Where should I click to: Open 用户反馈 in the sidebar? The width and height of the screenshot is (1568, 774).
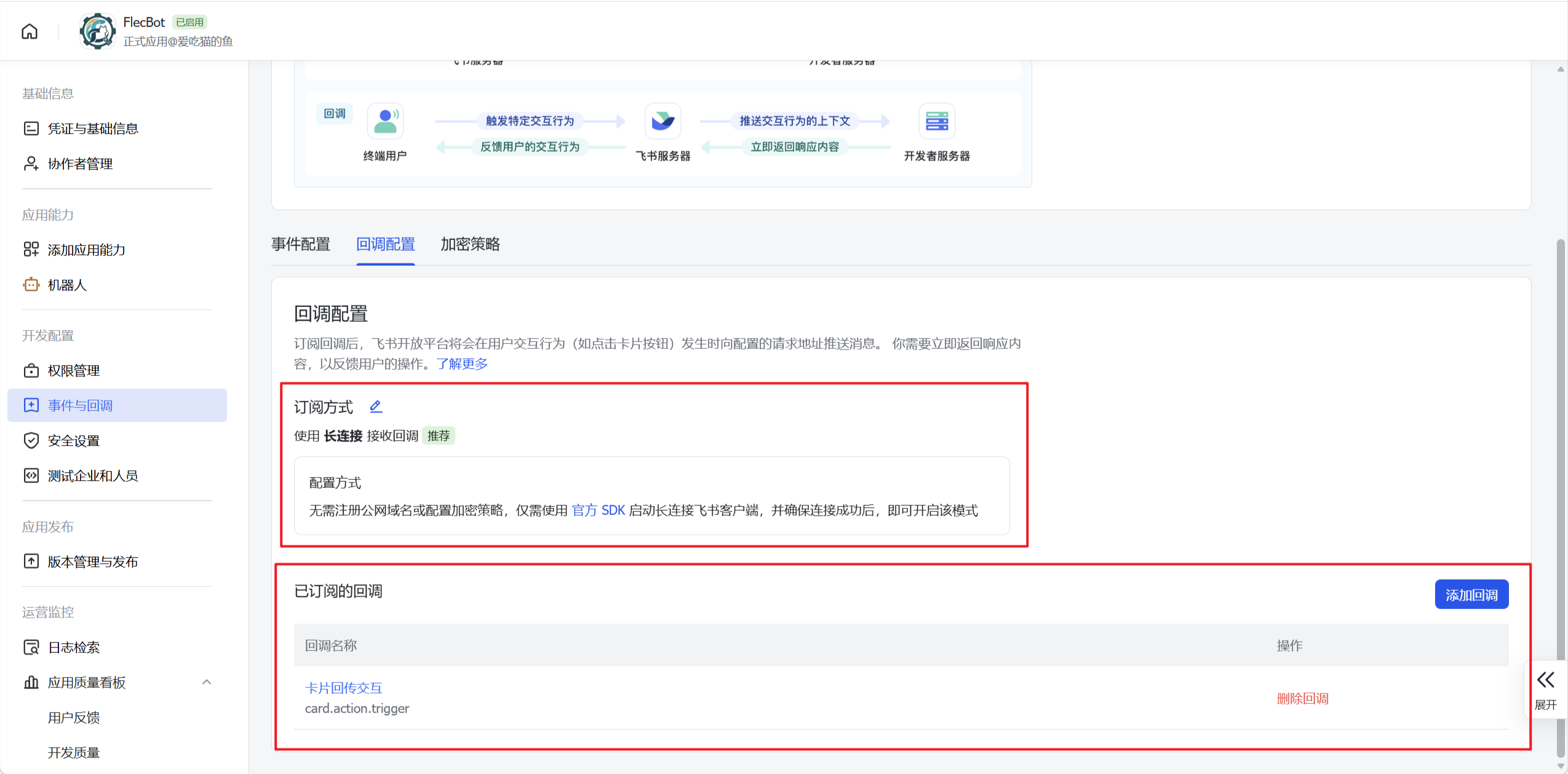[x=74, y=717]
